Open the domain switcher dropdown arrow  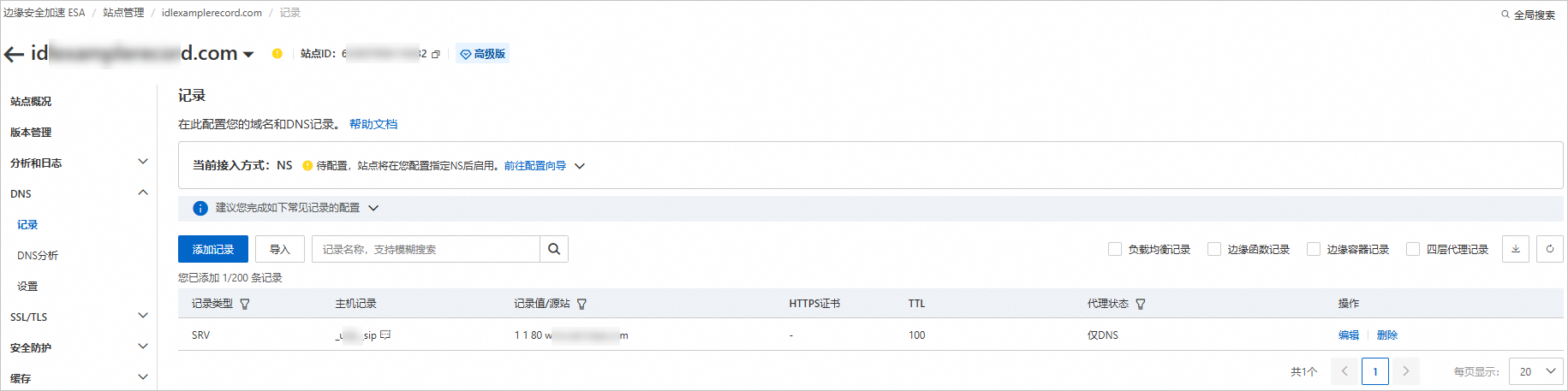tap(248, 54)
